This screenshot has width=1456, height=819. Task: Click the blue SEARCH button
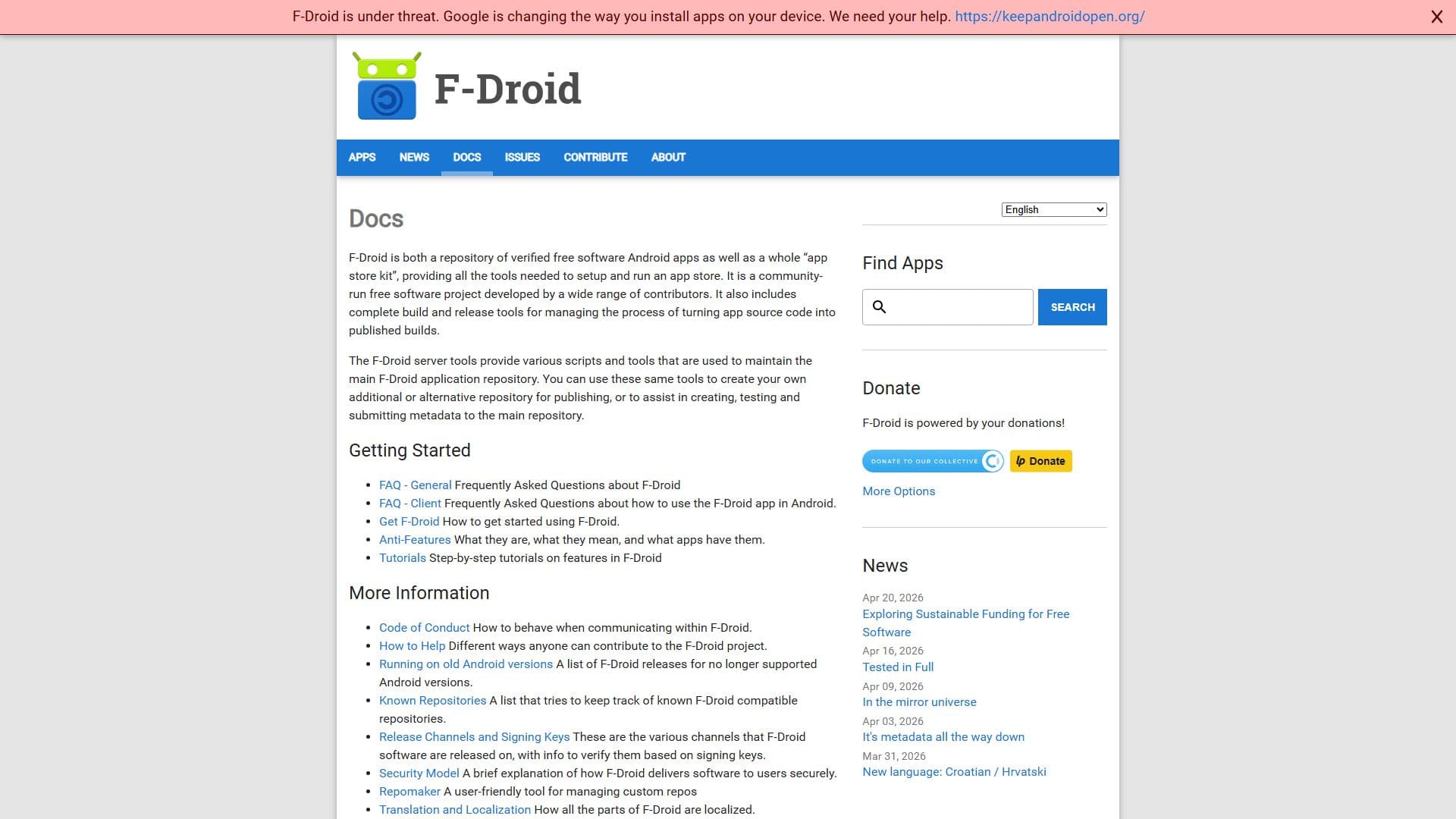click(1072, 307)
